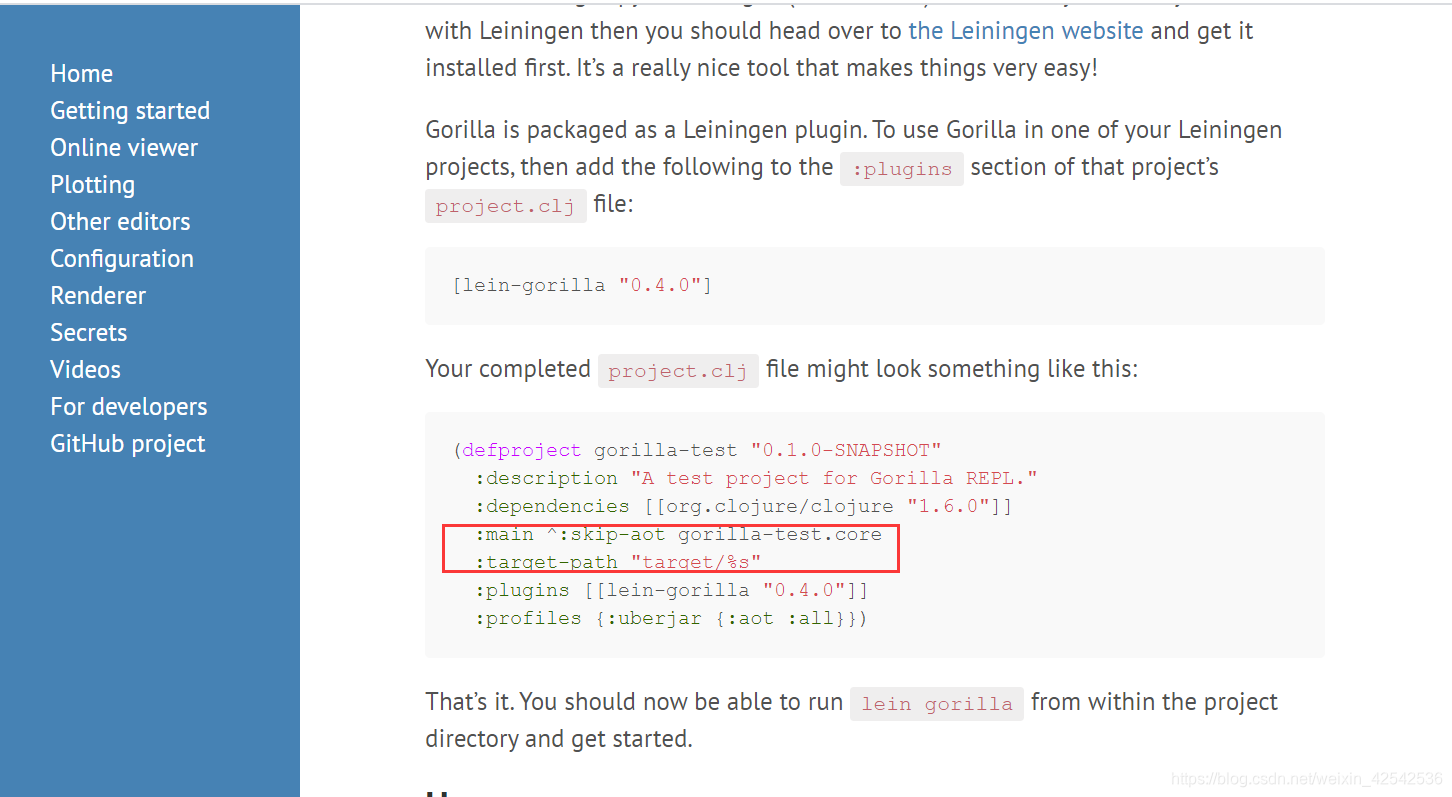Viewport: 1452px width, 797px height.
Task: Click the :profiles uberjar code line
Action: click(671, 619)
